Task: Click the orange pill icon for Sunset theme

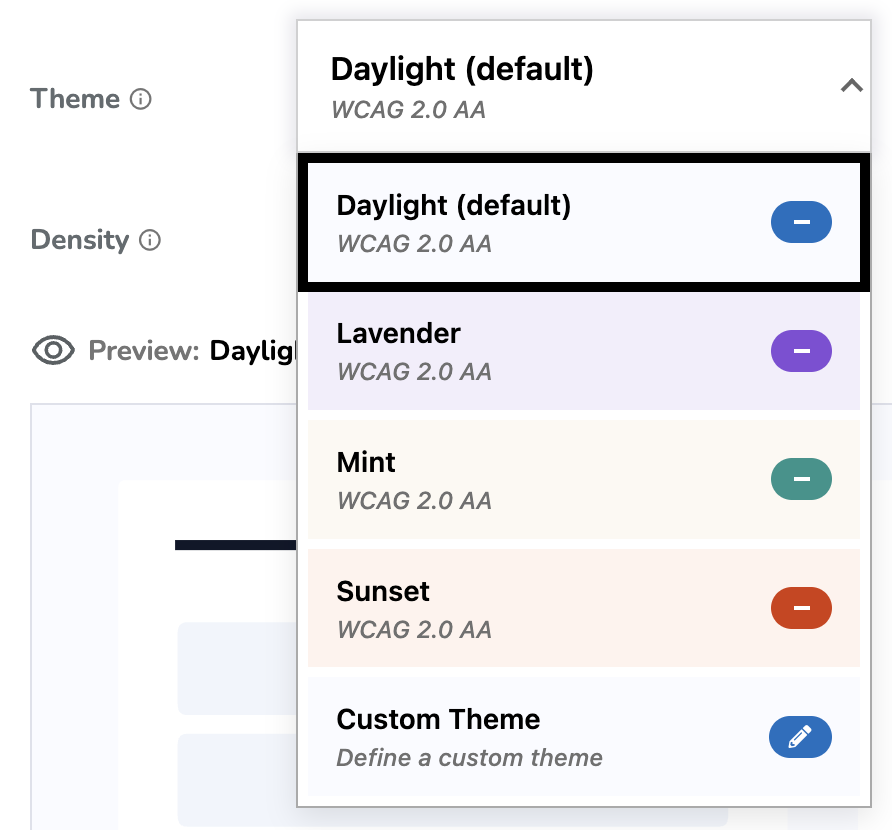Action: (800, 608)
